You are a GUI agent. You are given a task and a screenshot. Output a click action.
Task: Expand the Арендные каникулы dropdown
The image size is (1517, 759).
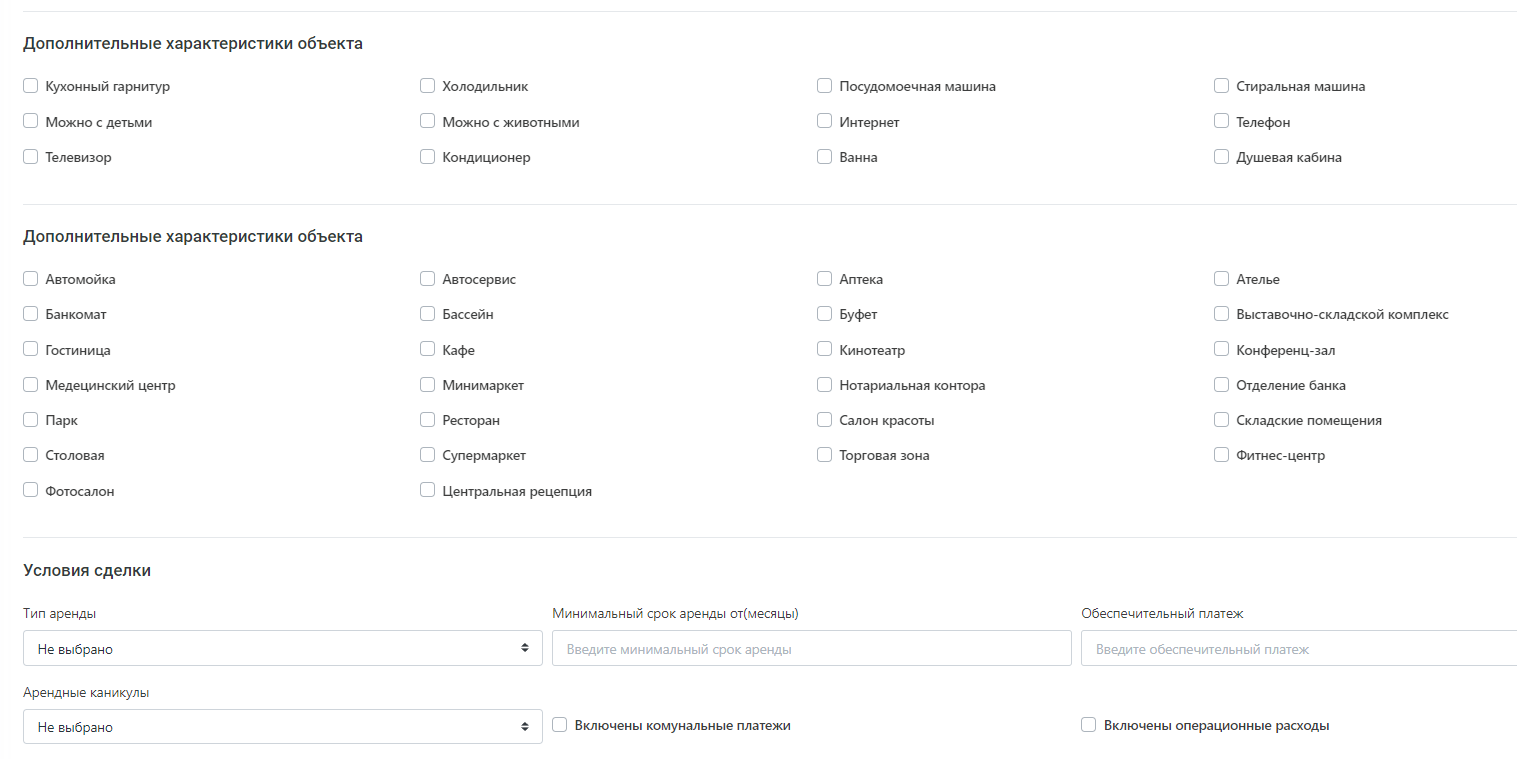(283, 727)
